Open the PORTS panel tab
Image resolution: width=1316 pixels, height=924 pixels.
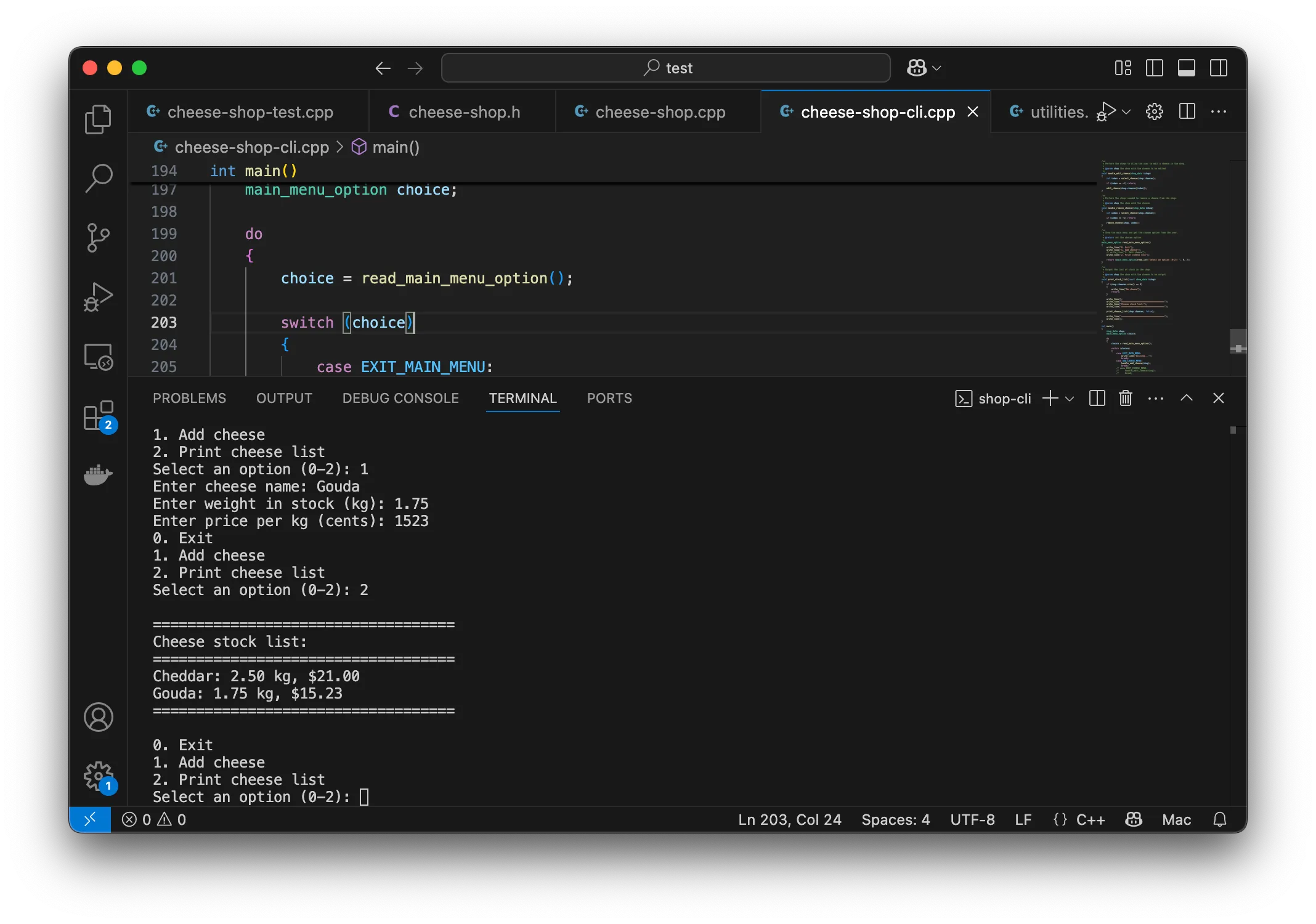(609, 398)
